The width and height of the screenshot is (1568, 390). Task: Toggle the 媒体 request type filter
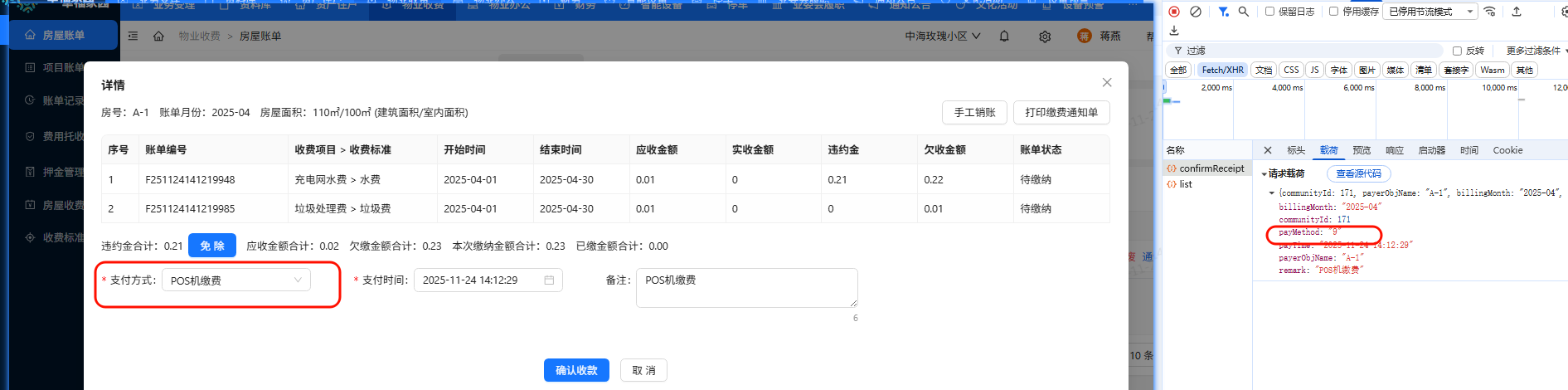[x=1396, y=70]
